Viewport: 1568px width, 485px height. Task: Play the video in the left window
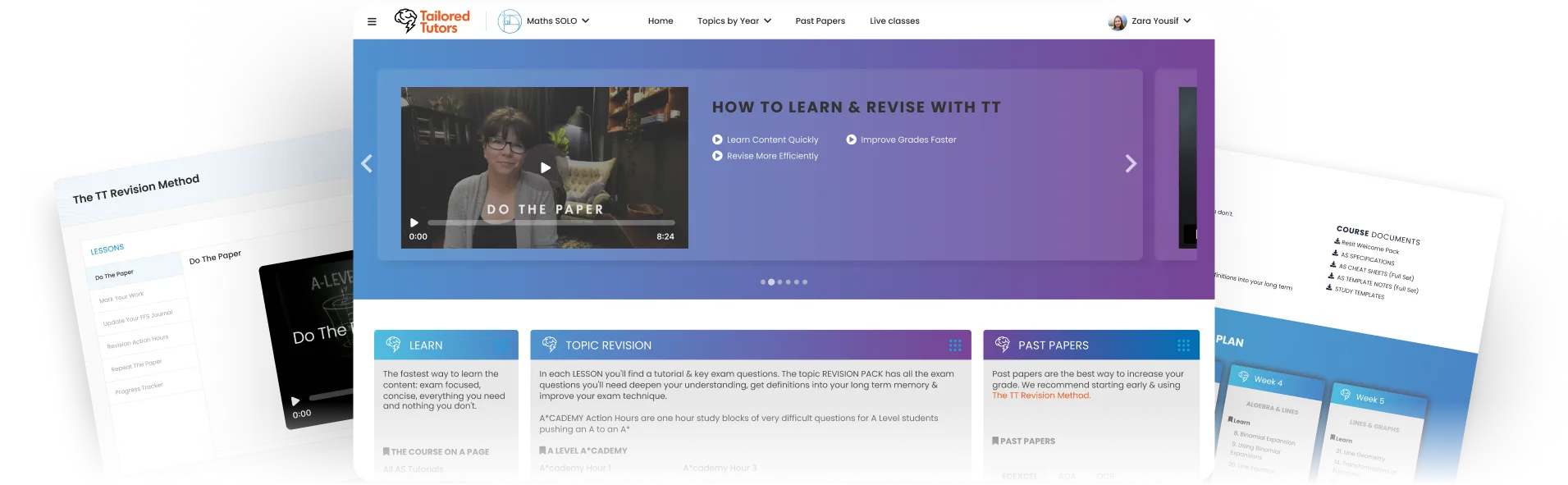coord(295,401)
